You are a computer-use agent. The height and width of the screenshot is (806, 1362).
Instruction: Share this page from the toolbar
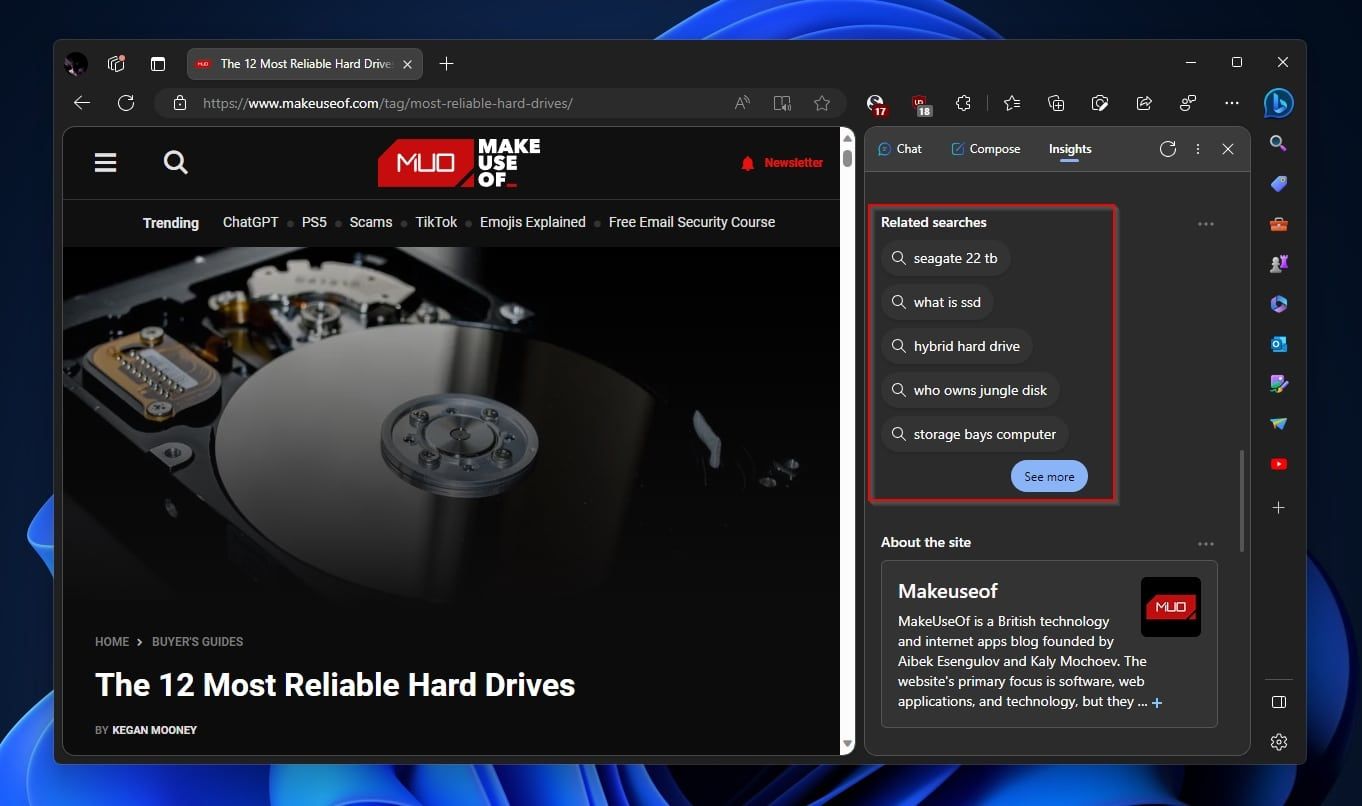1144,103
